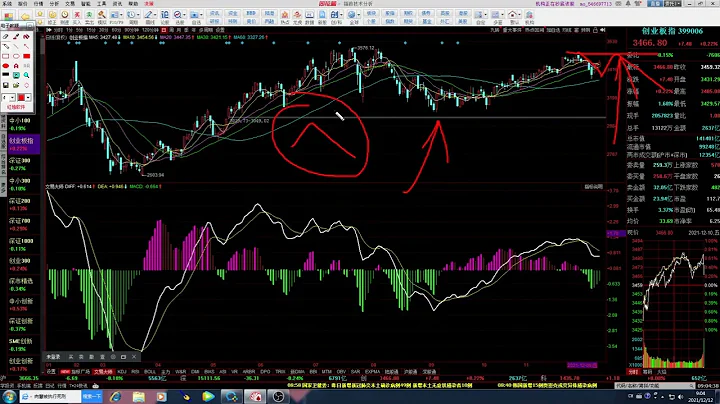This screenshot has height=404, width=720.
Task: Click the 重大事件 button above the chart
Action: click(x=512, y=30)
